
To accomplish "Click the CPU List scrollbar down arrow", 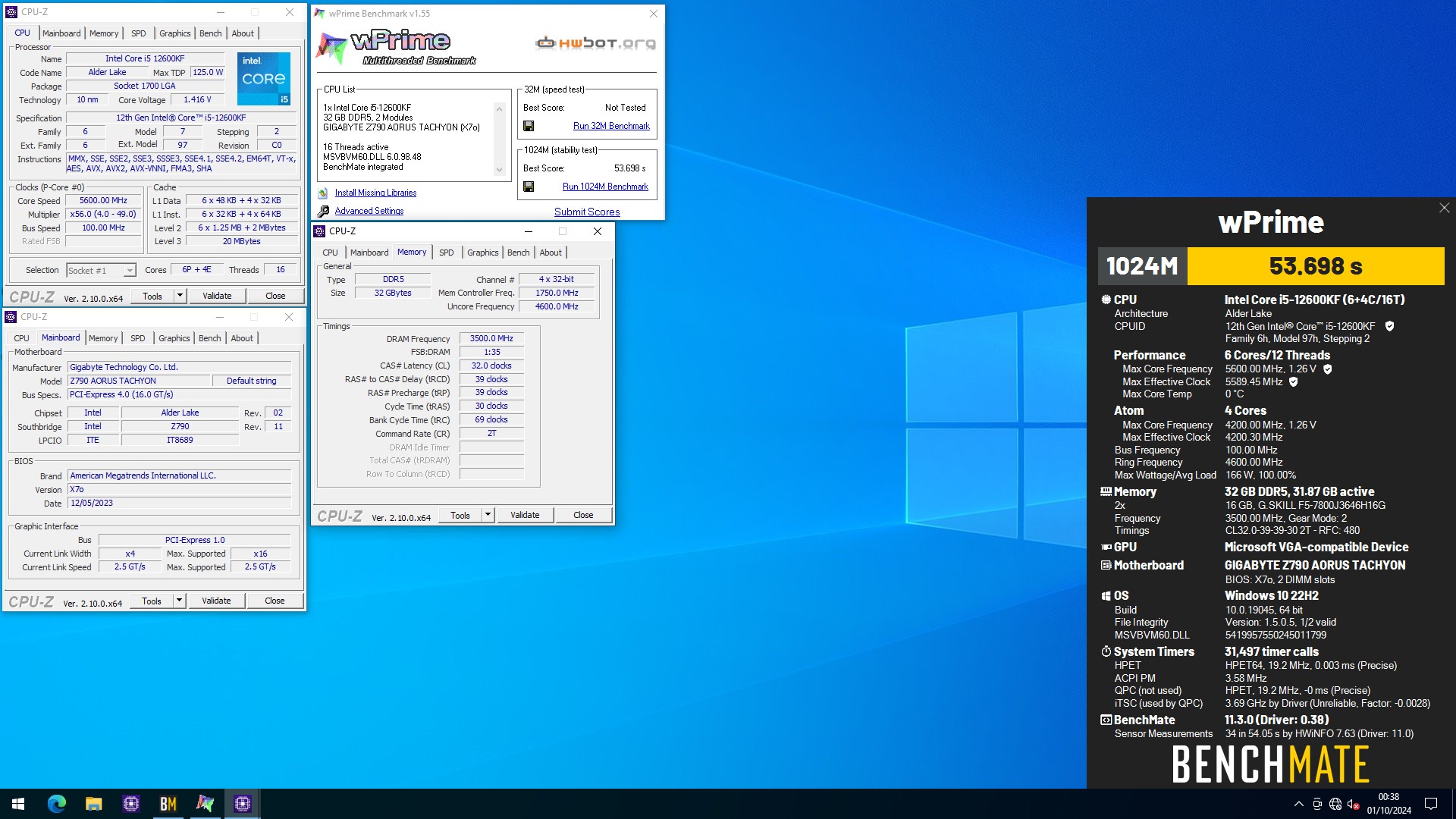I will coord(499,170).
